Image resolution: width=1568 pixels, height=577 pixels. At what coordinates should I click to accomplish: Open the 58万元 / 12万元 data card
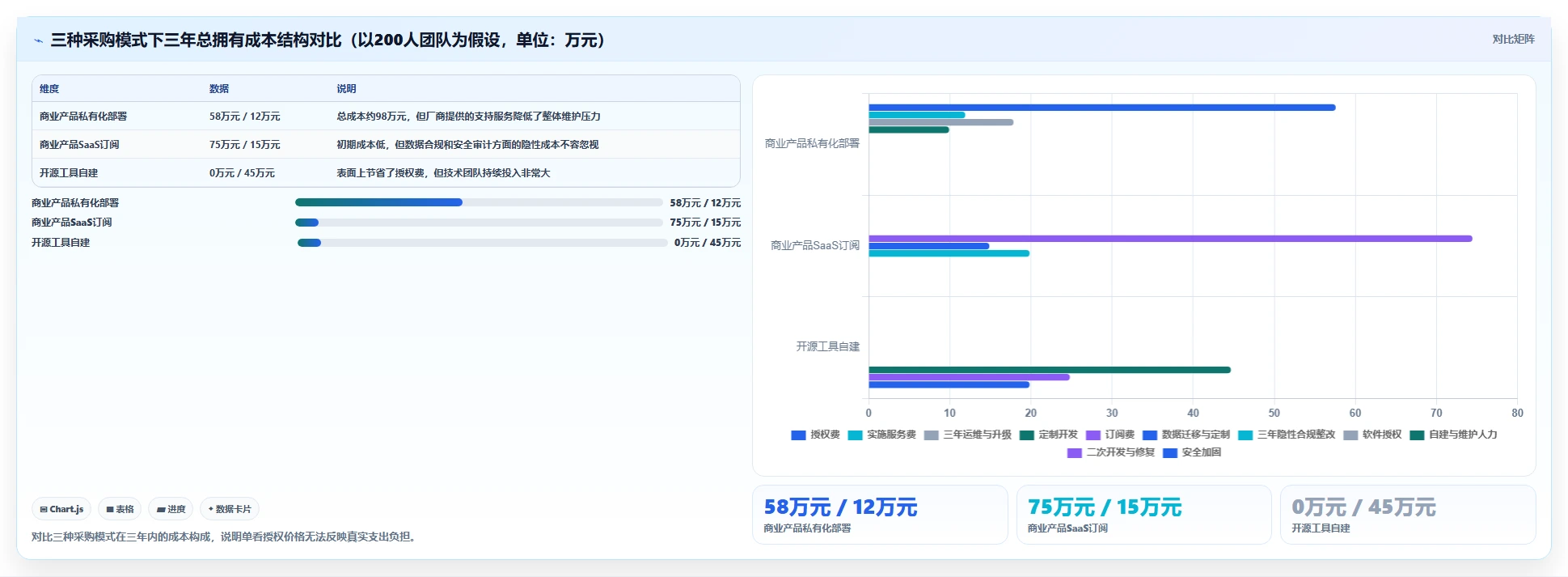tap(880, 515)
